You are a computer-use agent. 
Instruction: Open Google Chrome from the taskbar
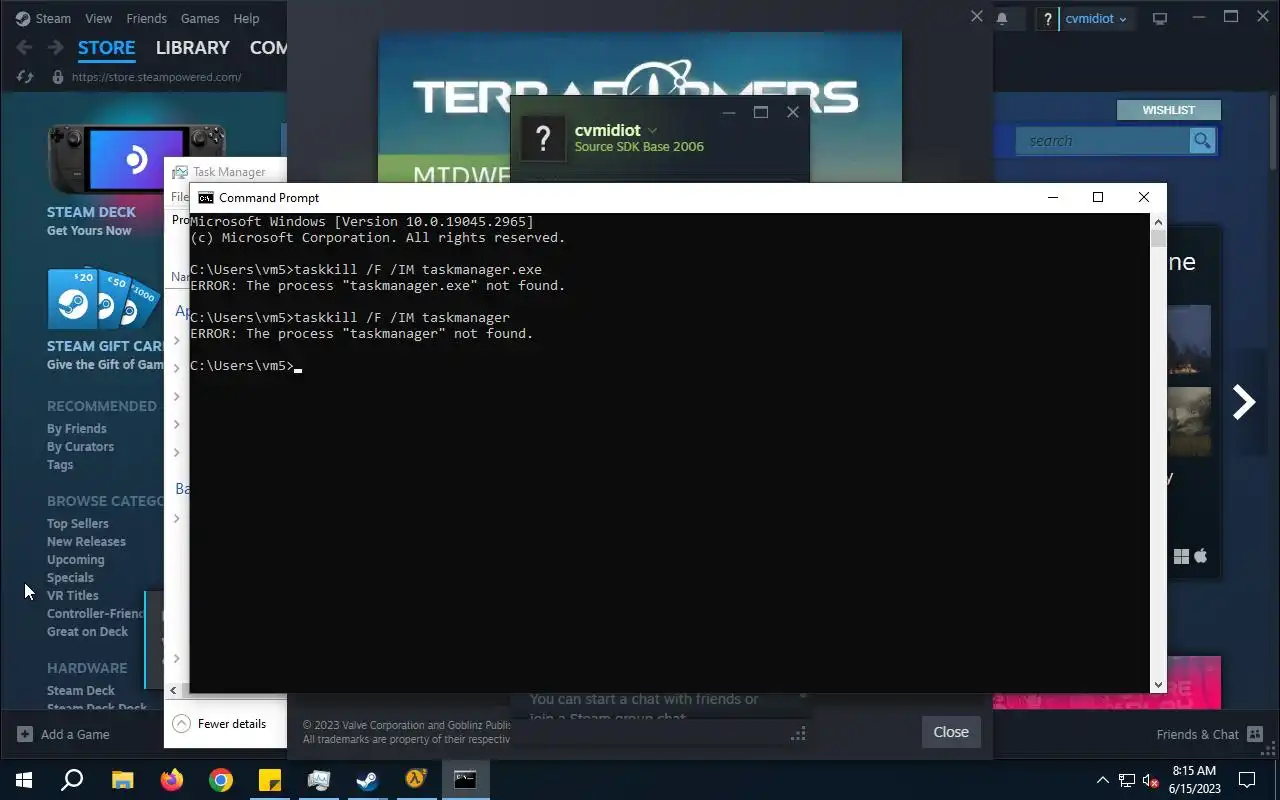point(221,780)
